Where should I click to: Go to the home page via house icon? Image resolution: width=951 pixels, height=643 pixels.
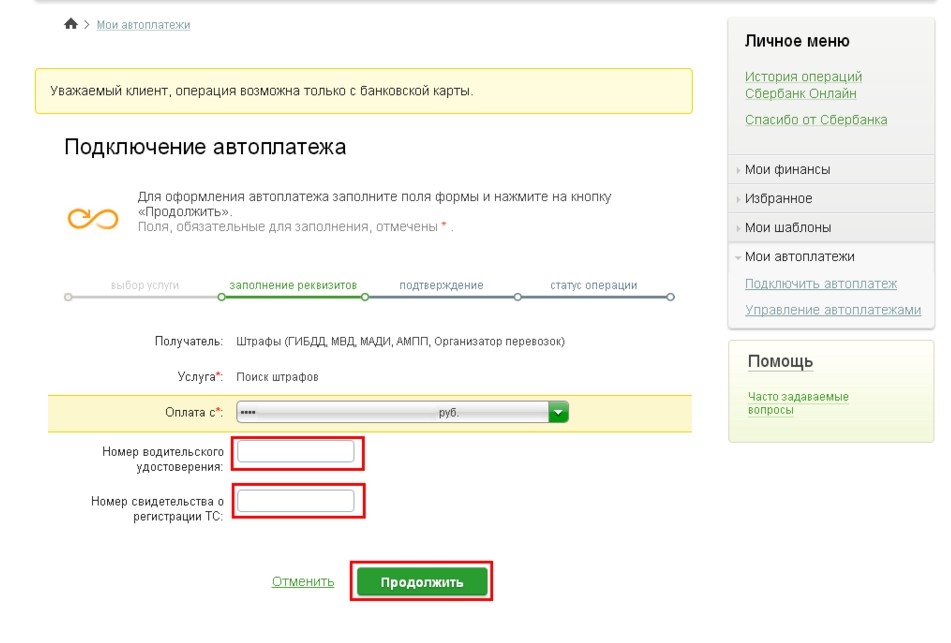(71, 24)
